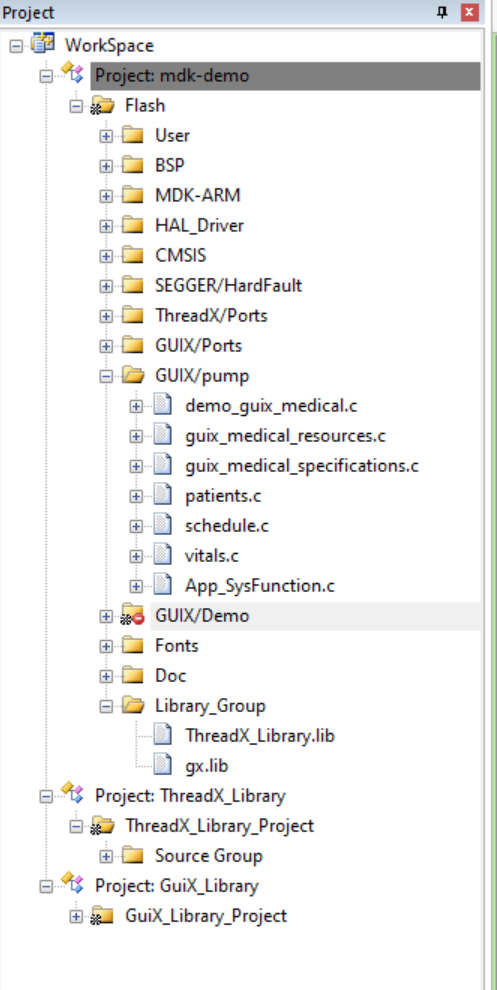Click the pin icon in Project panel header
This screenshot has width=497, height=990.
[442, 12]
